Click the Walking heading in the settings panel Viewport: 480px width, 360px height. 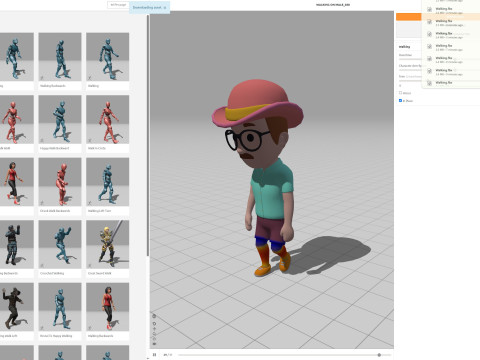coord(404,47)
